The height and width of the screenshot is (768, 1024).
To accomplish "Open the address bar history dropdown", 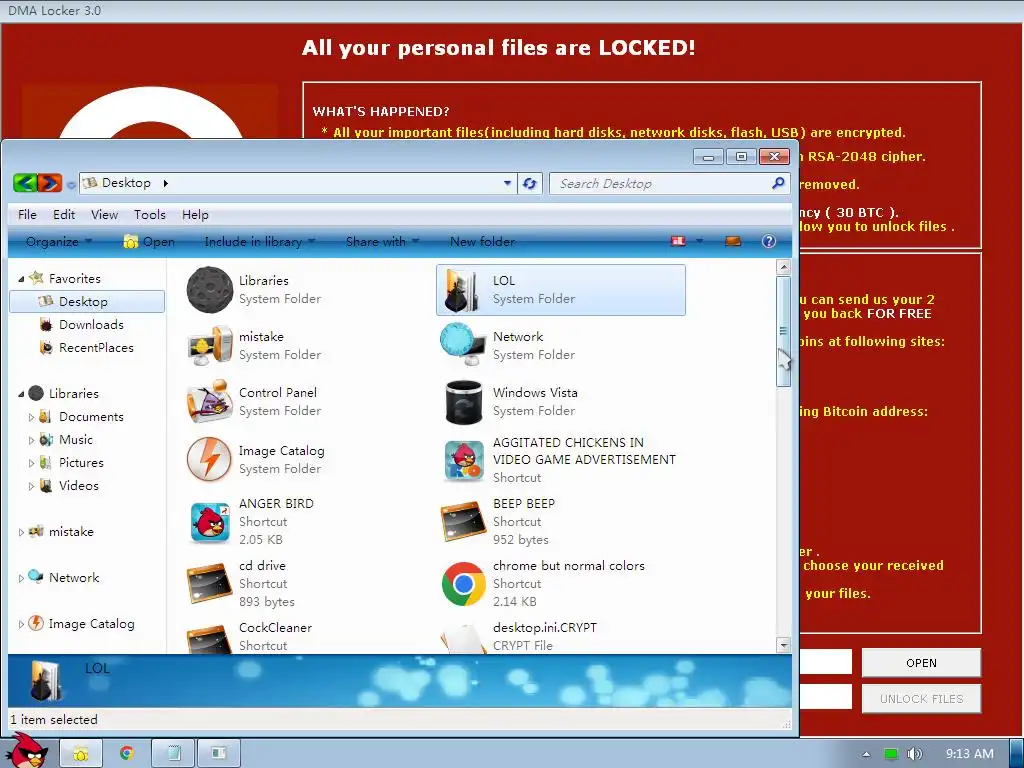I will (507, 184).
